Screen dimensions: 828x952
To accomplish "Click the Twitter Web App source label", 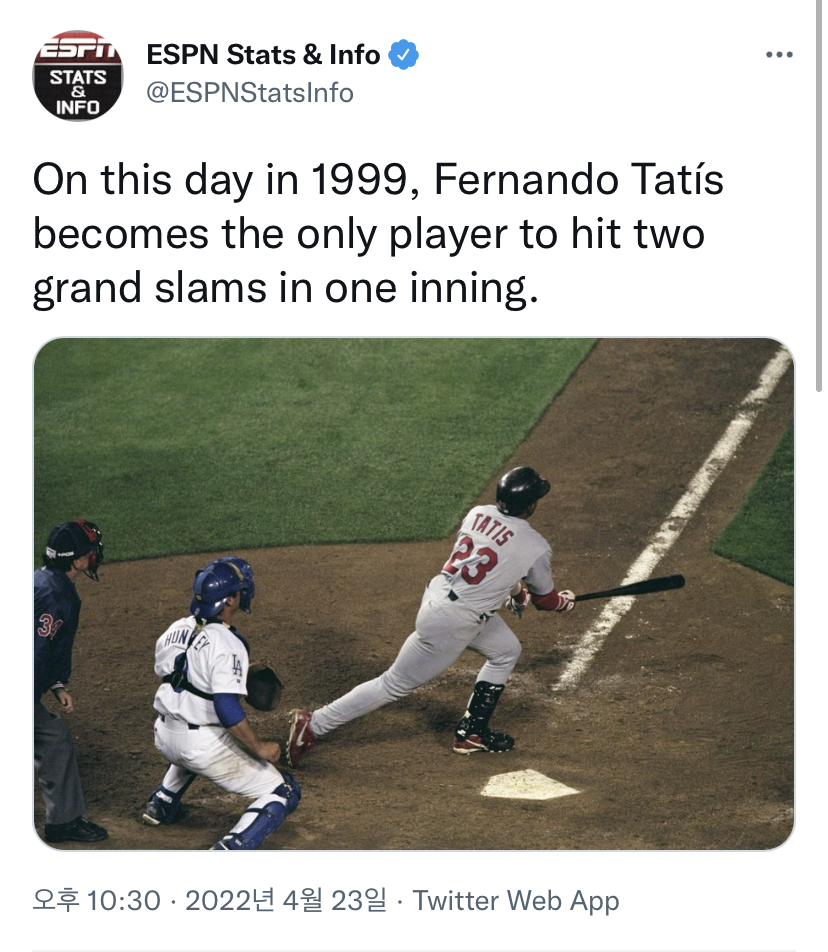I will tap(516, 900).
